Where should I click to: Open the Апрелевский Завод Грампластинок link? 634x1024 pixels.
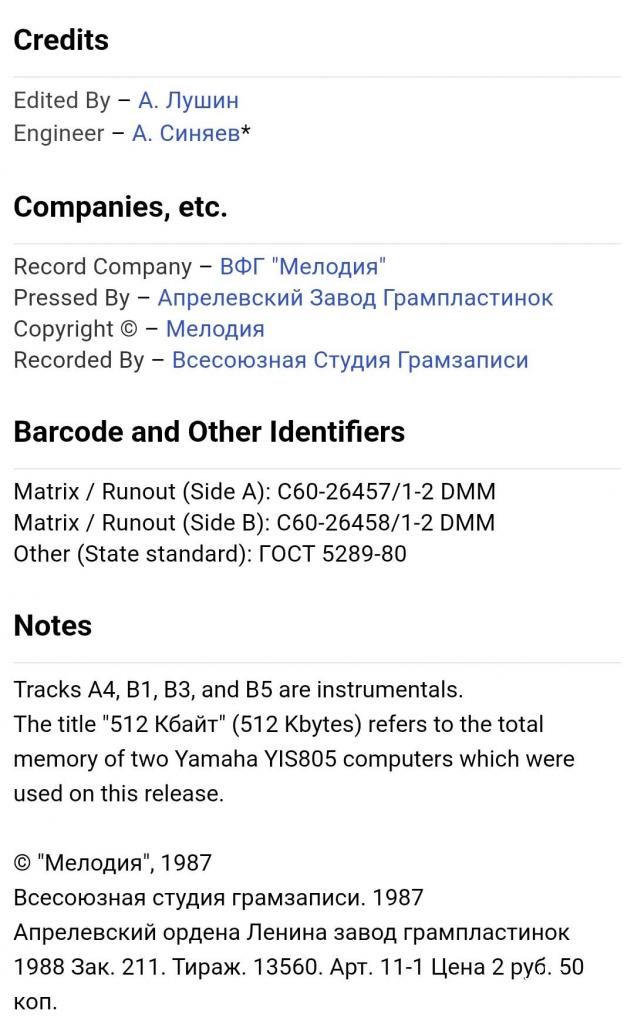click(355, 298)
